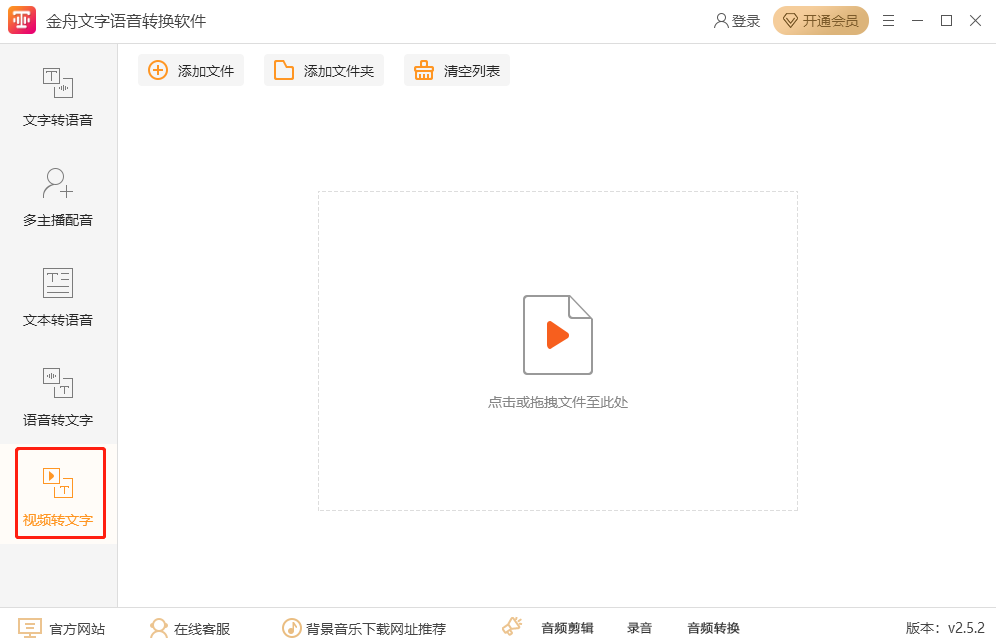Open the 录音 recording link
The image size is (996, 644).
tap(639, 628)
